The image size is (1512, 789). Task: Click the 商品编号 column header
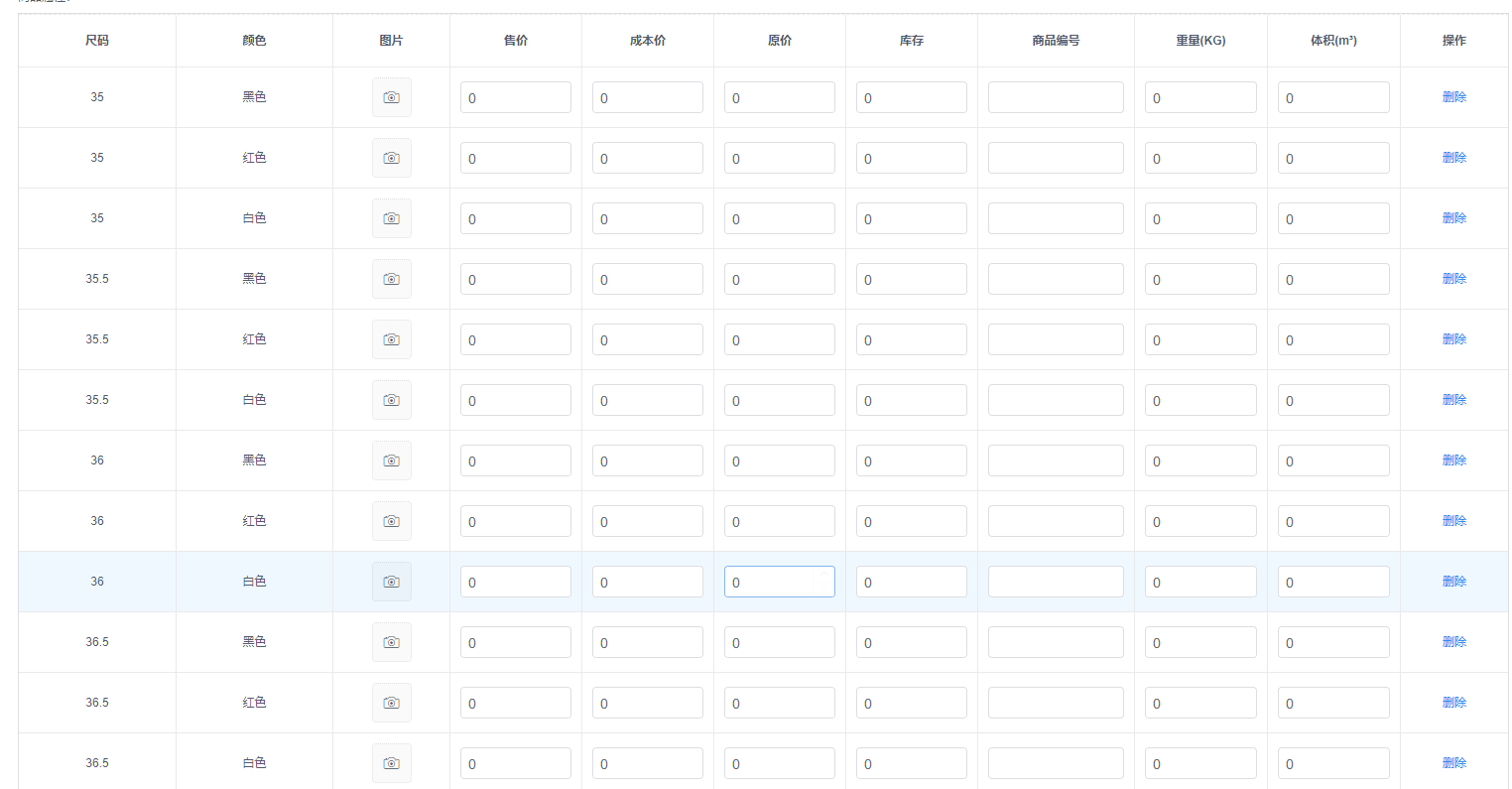[x=1056, y=41]
